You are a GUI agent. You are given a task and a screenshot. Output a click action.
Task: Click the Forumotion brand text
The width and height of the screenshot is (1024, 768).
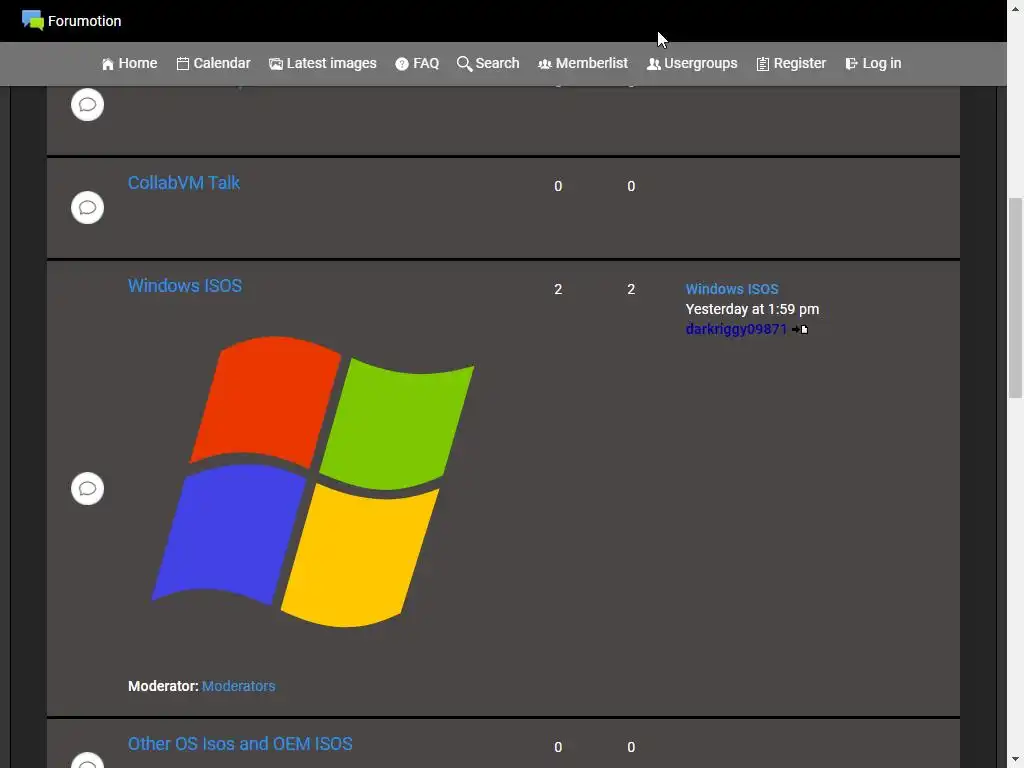(85, 21)
